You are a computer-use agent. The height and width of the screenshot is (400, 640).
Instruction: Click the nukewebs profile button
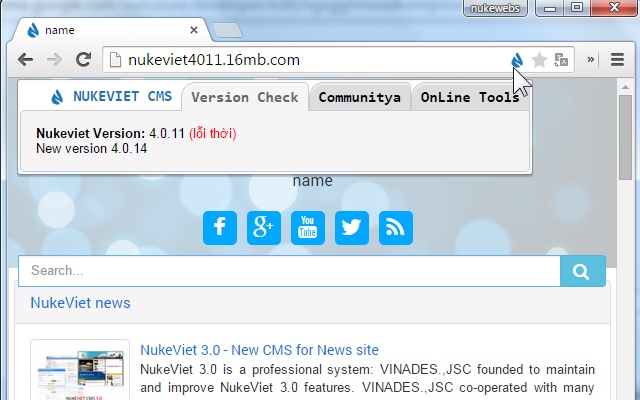tap(495, 8)
